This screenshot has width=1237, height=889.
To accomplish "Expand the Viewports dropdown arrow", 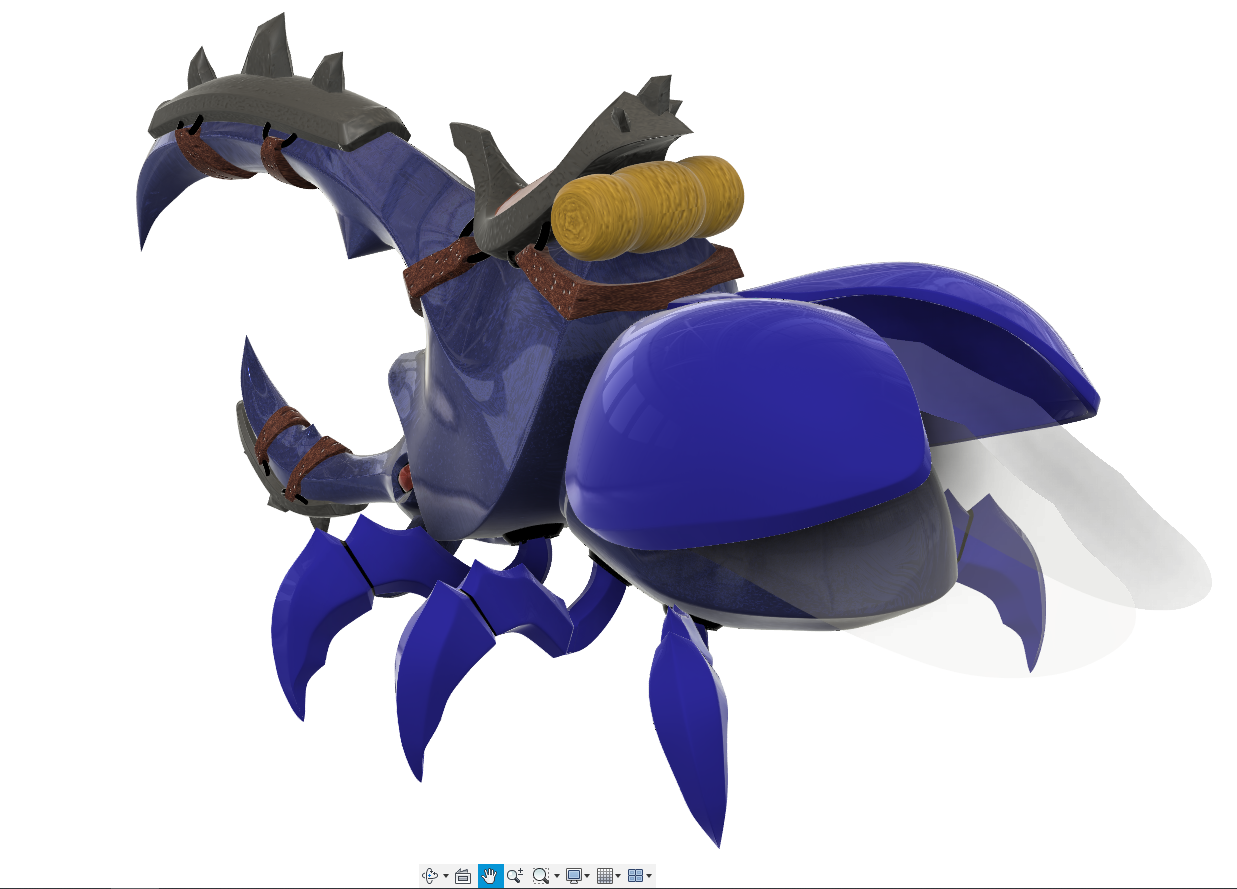I will click(649, 876).
